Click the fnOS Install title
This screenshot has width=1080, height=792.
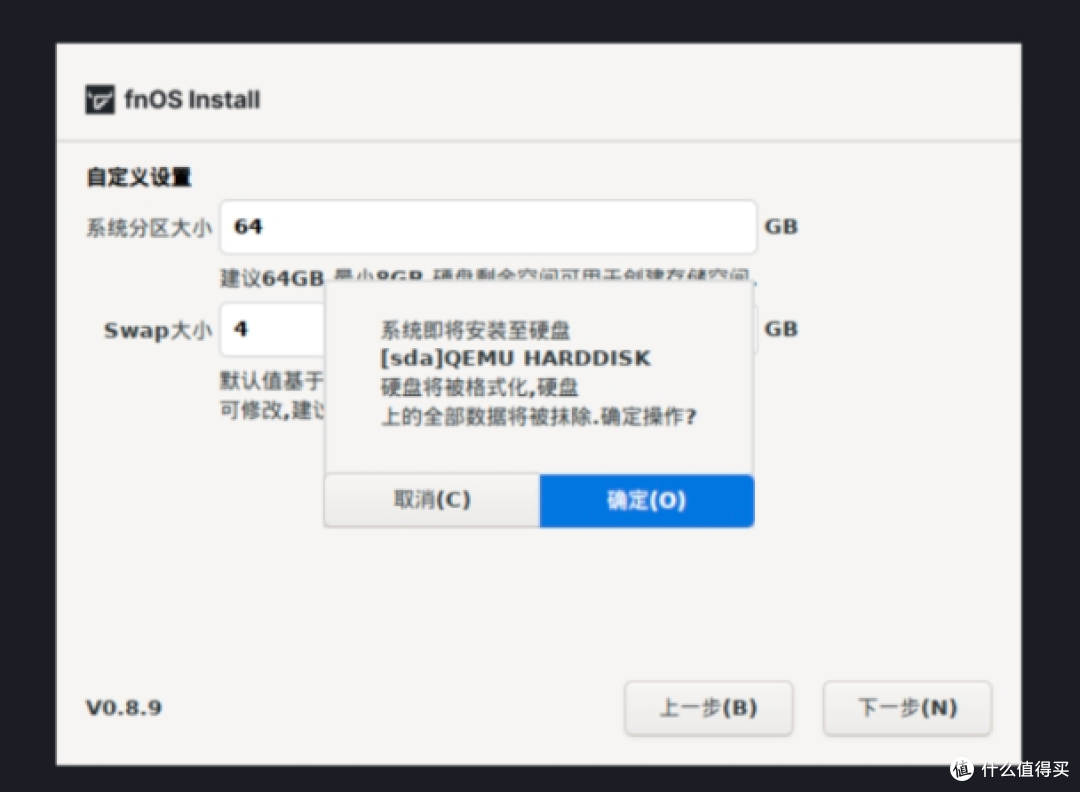pyautogui.click(x=192, y=100)
